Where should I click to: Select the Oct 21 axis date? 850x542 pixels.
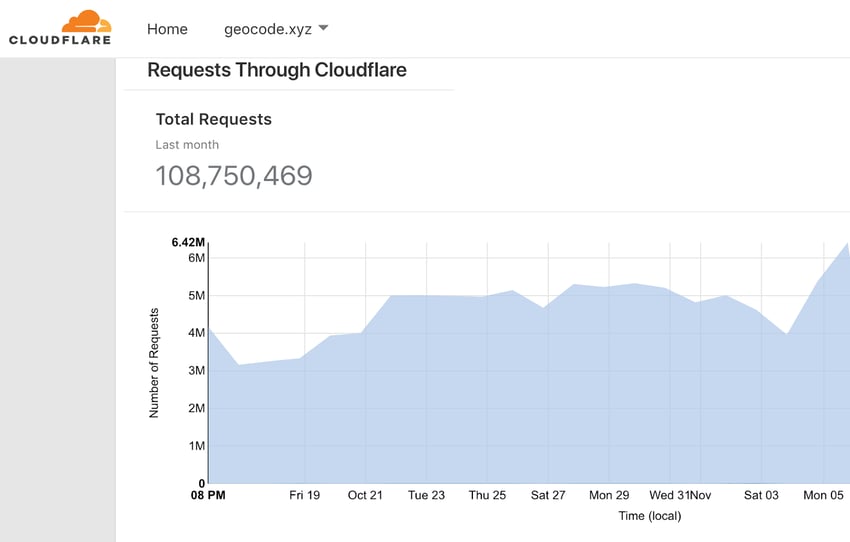pos(365,495)
